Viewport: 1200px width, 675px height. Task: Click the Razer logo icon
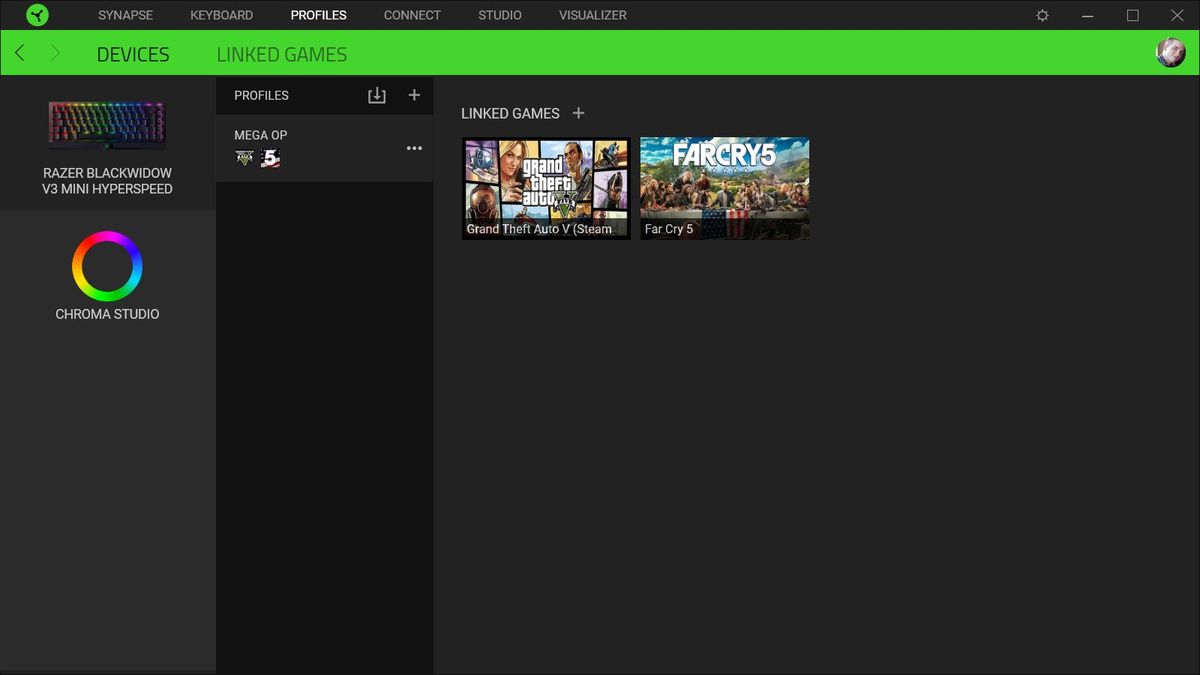point(37,15)
